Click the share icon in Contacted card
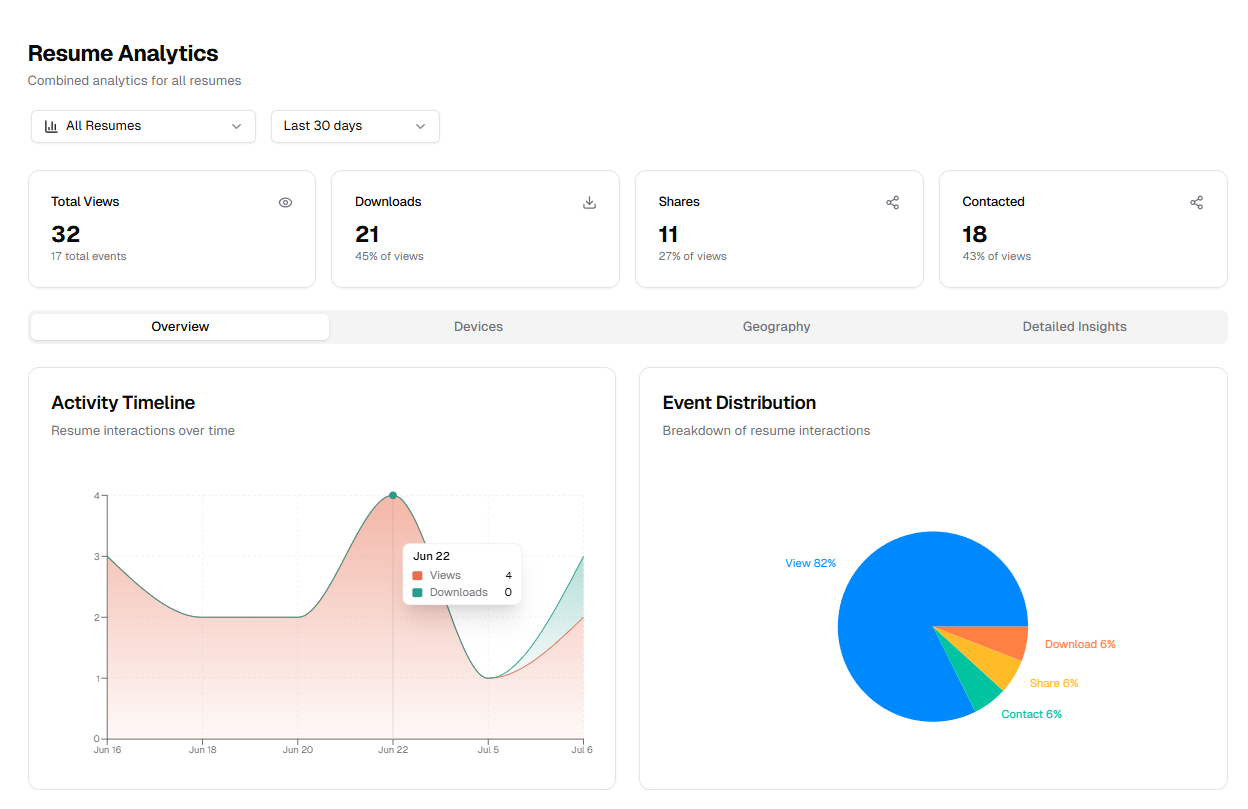Screen dimensions: 1248x809 1196,202
